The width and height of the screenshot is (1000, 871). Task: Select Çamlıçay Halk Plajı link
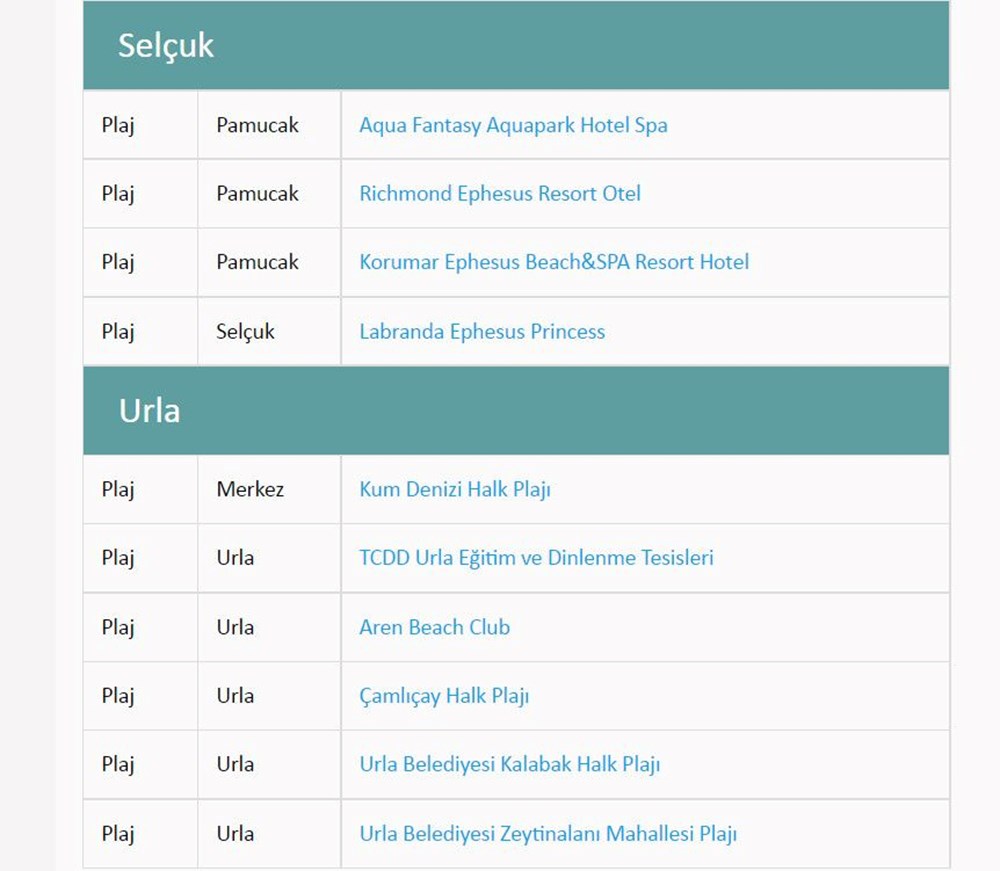444,696
